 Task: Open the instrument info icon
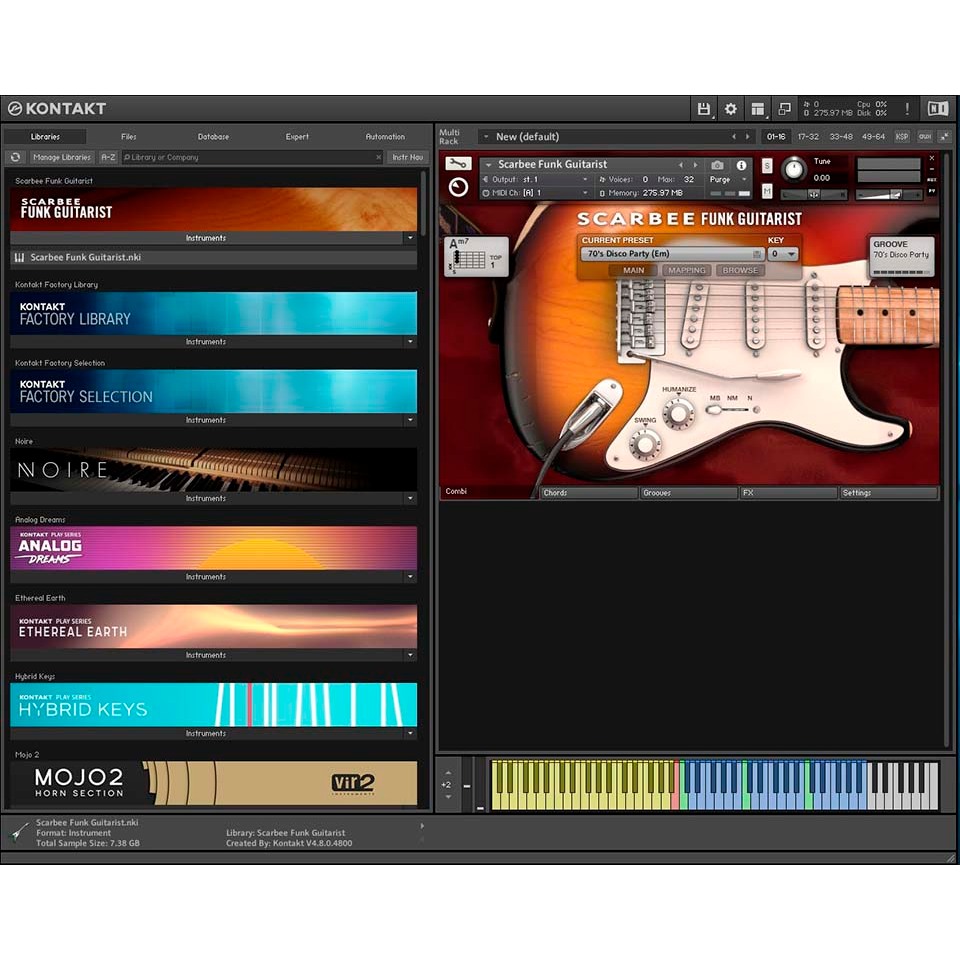pyautogui.click(x=741, y=165)
